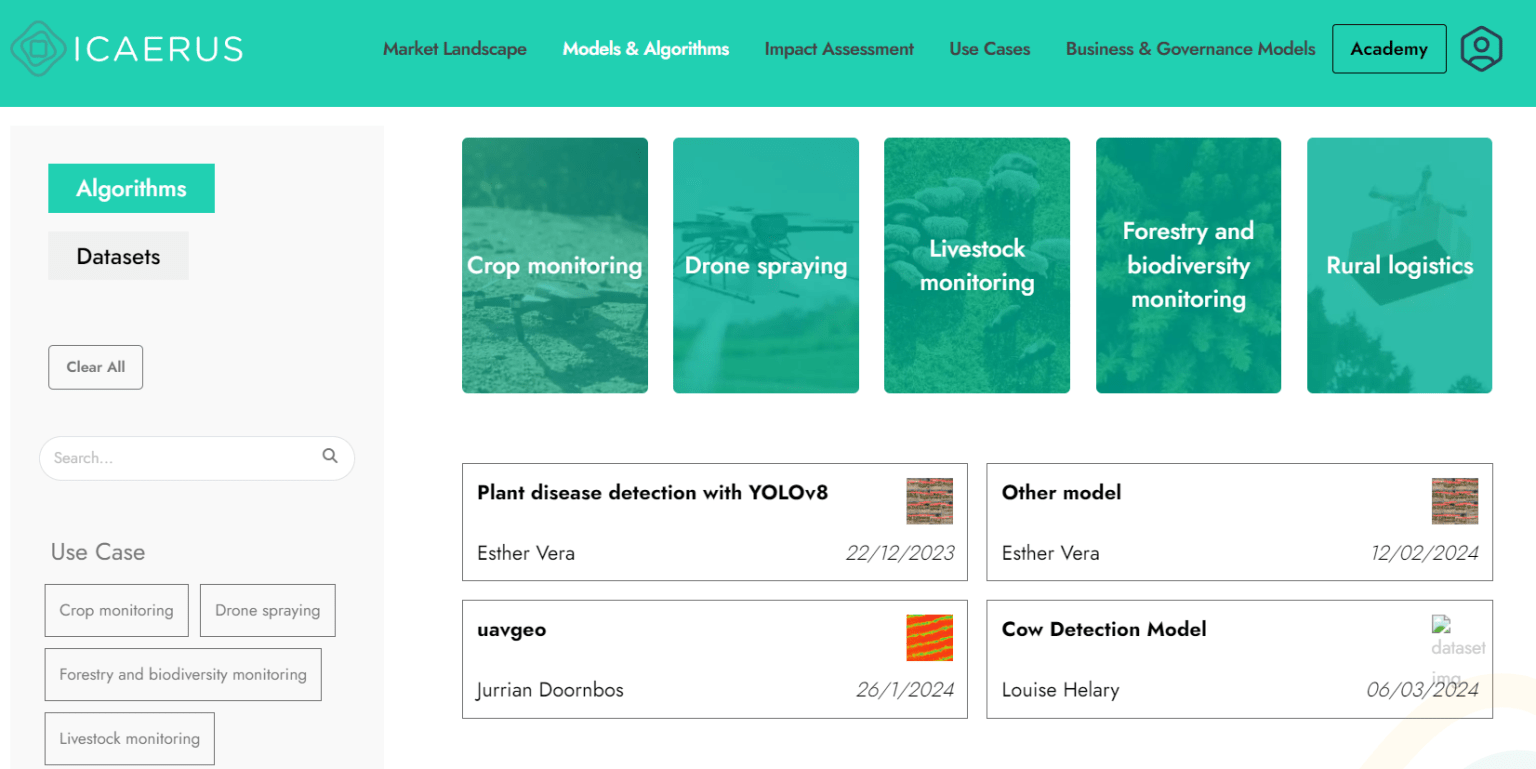Image resolution: width=1536 pixels, height=769 pixels.
Task: Open the Impact Assessment menu
Action: click(x=839, y=49)
